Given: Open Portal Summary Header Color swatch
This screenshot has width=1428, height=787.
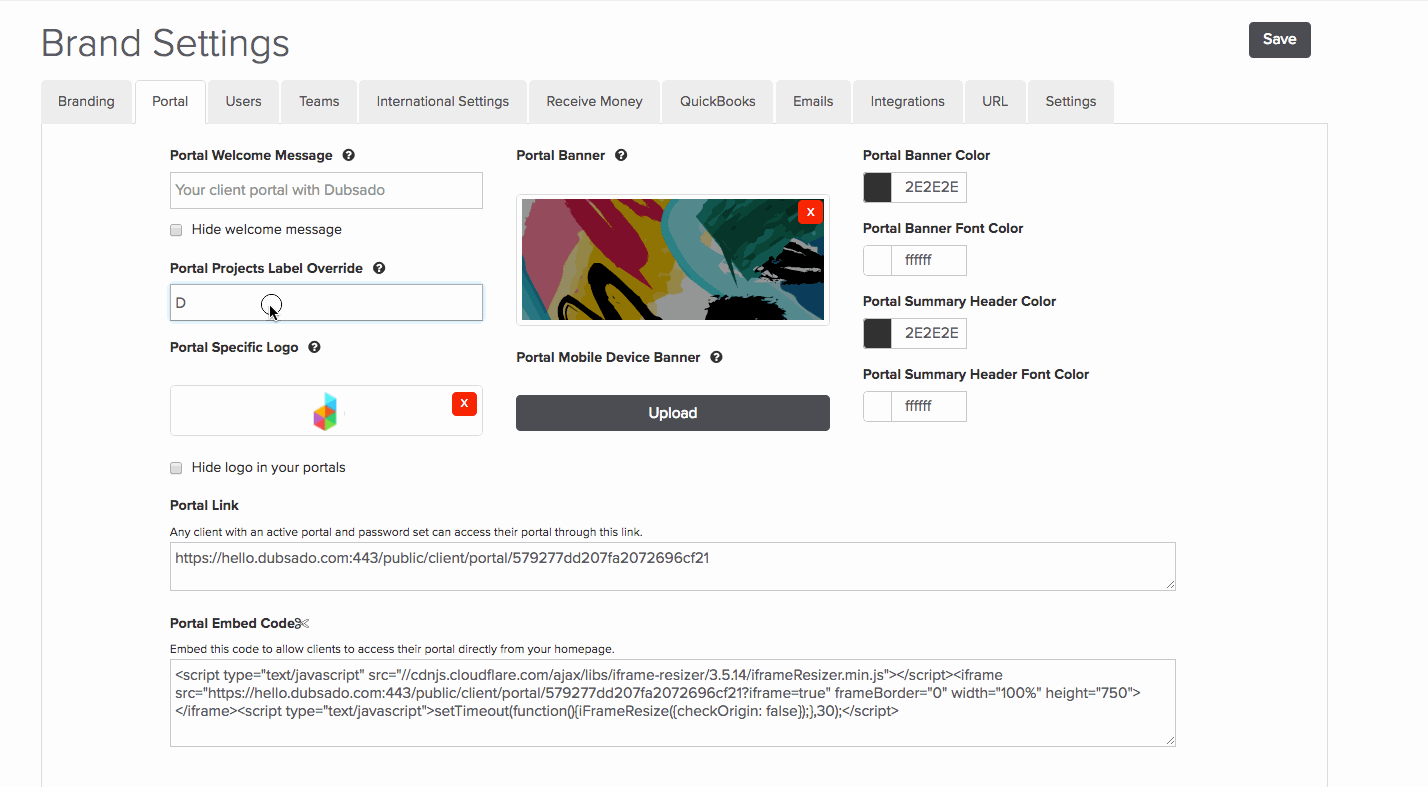Looking at the screenshot, I should tap(878, 333).
